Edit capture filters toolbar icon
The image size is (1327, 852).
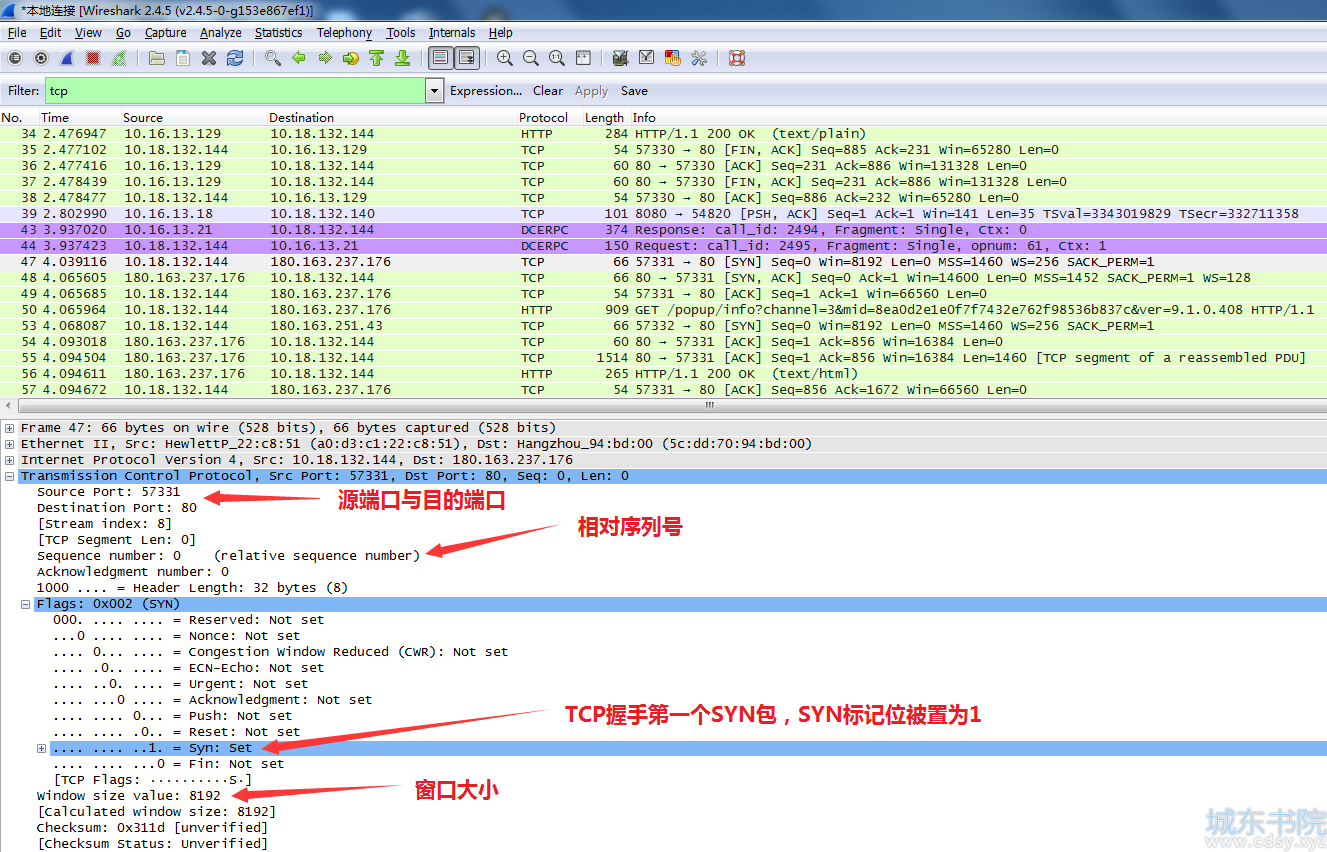coord(620,58)
